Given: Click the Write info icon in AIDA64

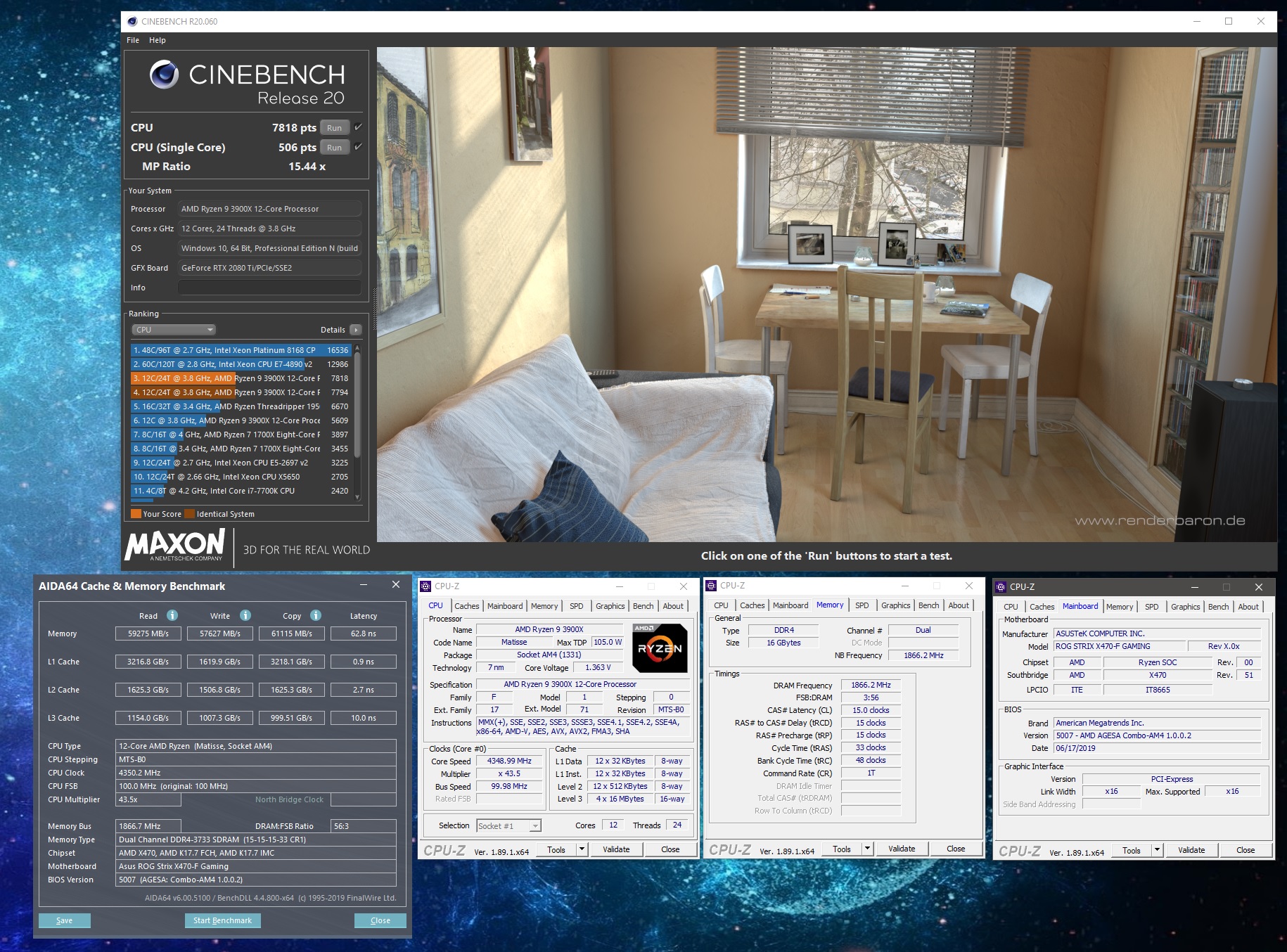Looking at the screenshot, I should [245, 615].
